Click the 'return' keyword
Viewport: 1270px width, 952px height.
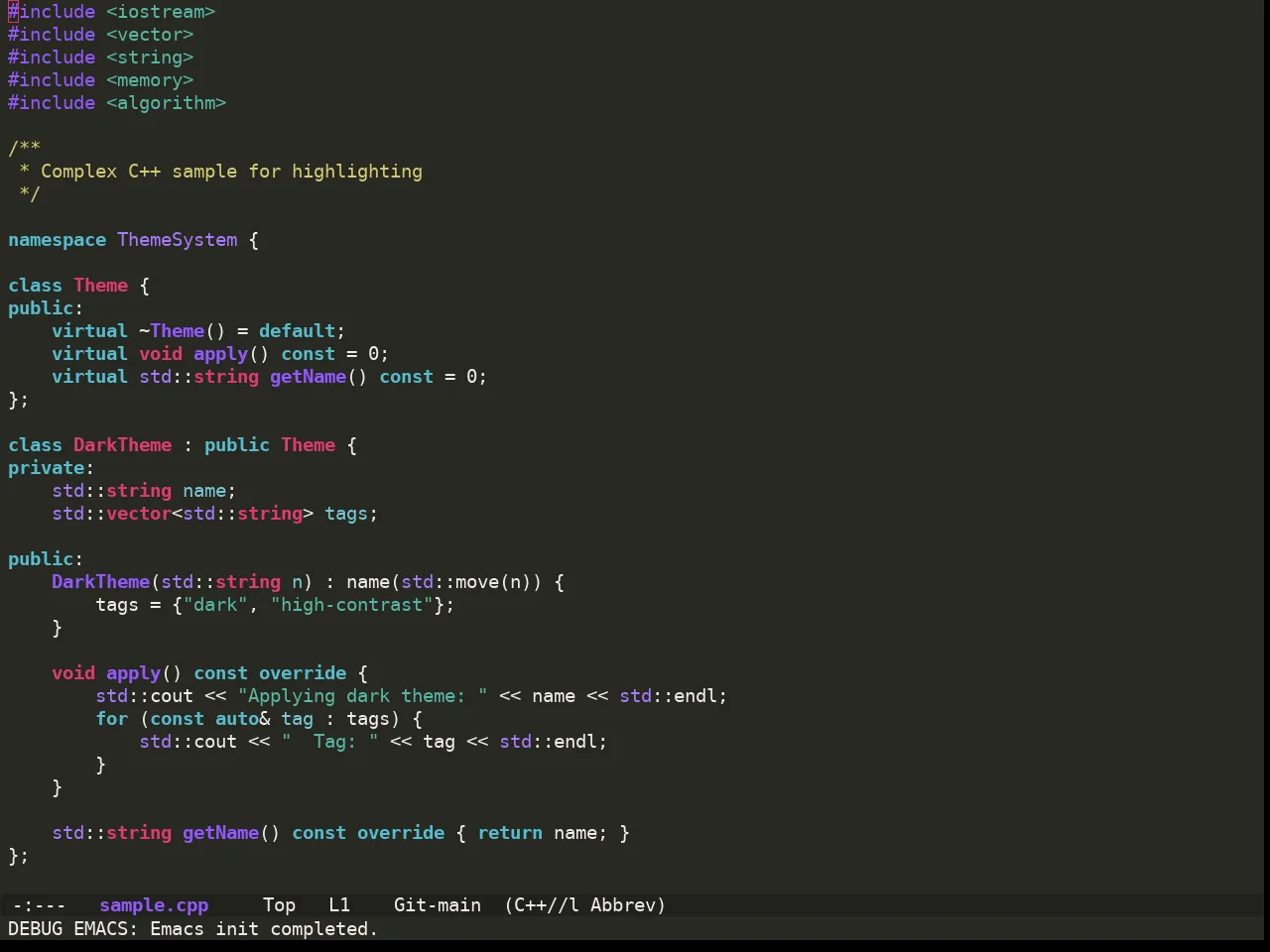pyautogui.click(x=510, y=833)
